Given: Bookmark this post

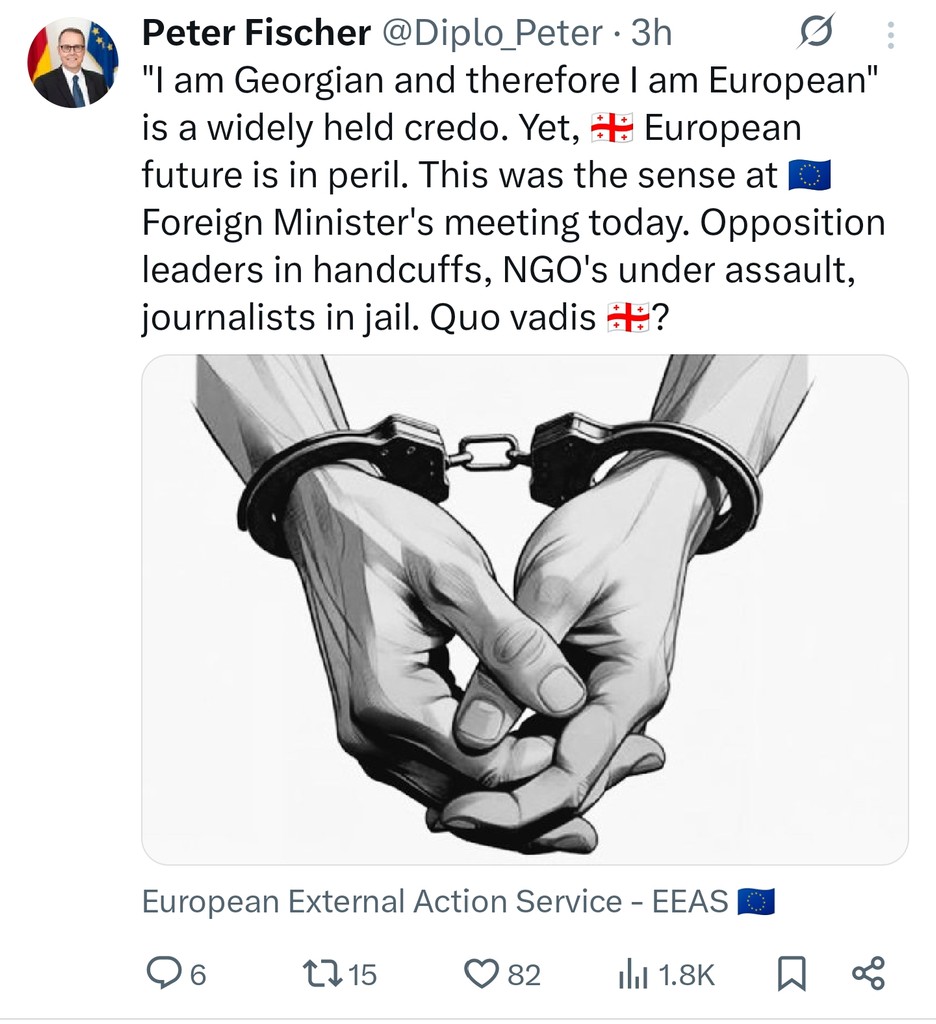Looking at the screenshot, I should [x=791, y=973].
